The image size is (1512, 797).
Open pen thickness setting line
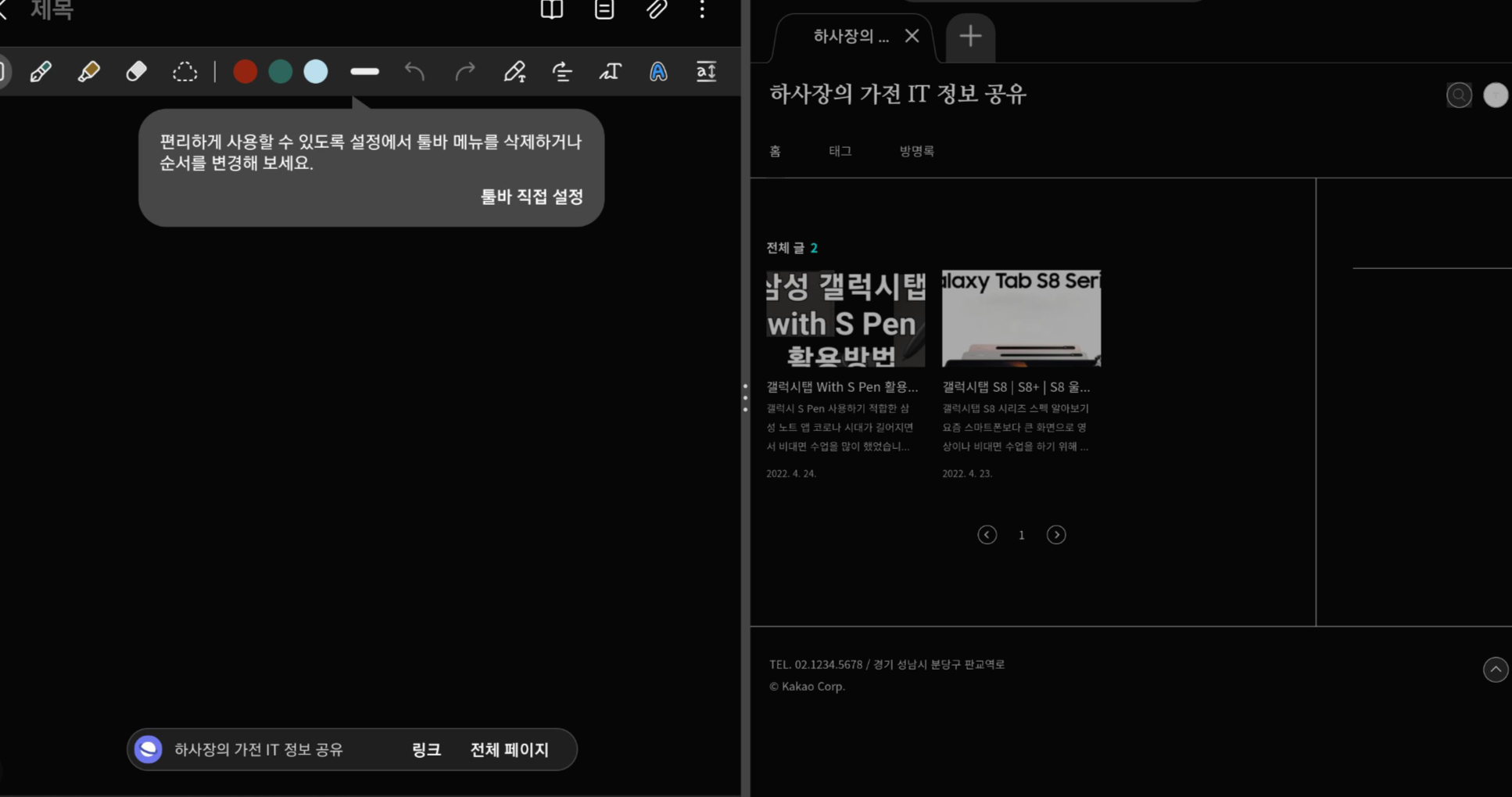click(364, 72)
